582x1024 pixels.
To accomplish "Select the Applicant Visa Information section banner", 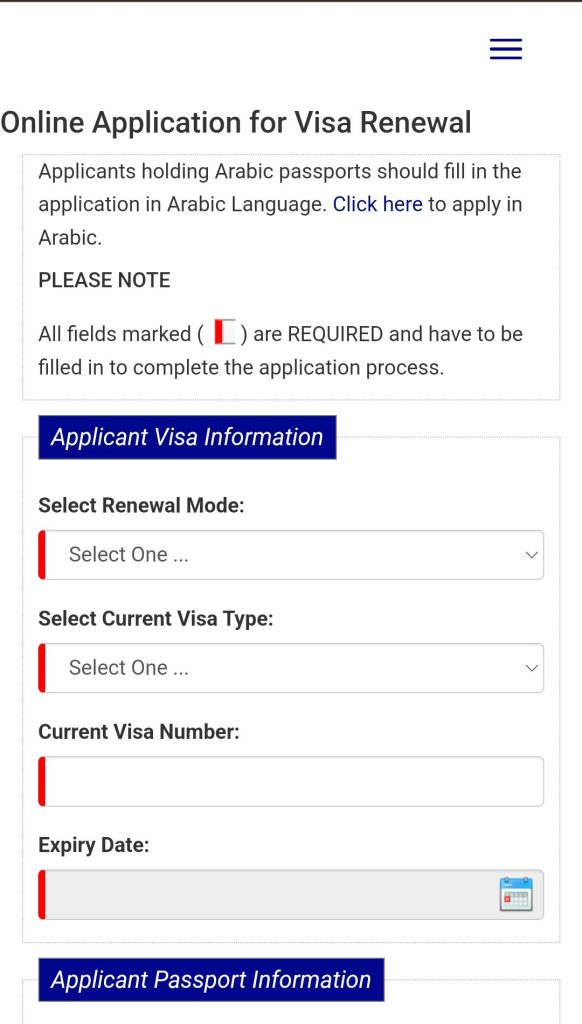I will tap(186, 437).
